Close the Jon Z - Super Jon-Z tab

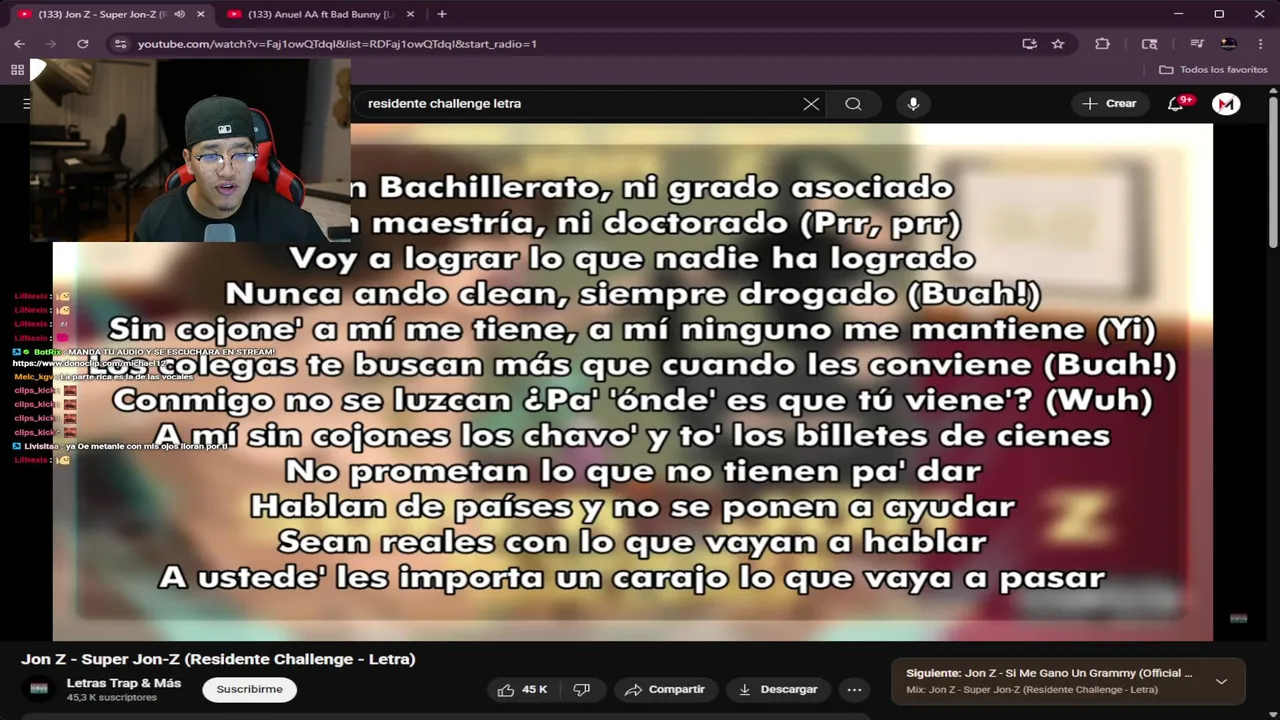pos(201,14)
